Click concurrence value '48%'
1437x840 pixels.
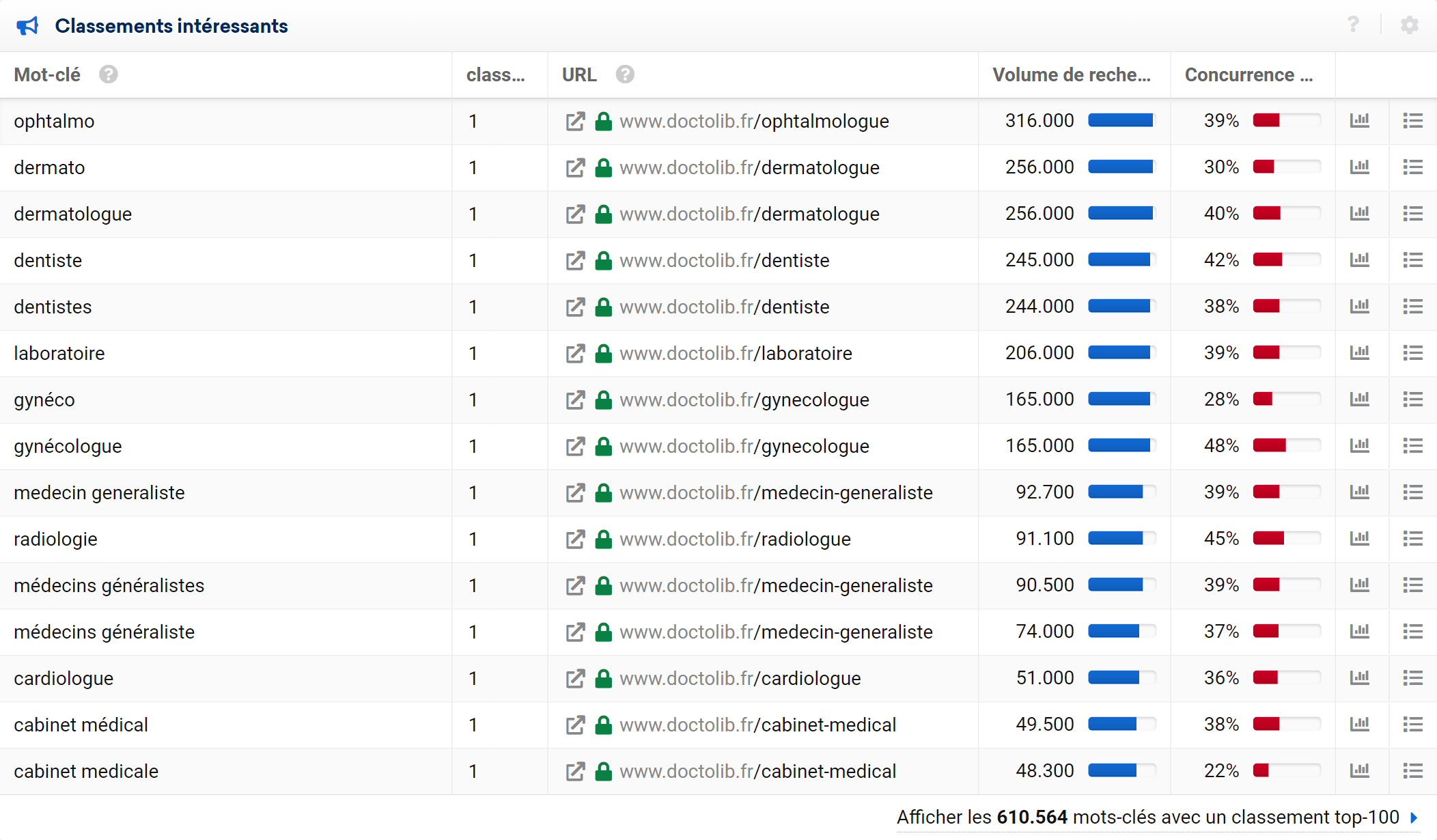tap(1221, 446)
